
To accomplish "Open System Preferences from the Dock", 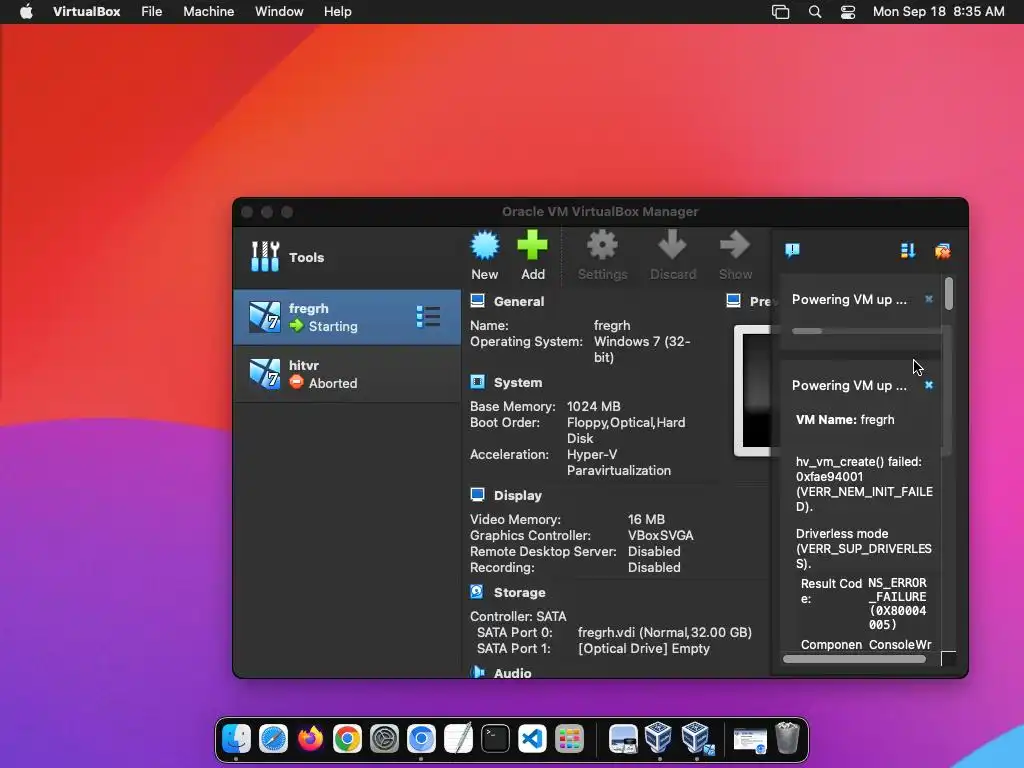I will coord(385,739).
